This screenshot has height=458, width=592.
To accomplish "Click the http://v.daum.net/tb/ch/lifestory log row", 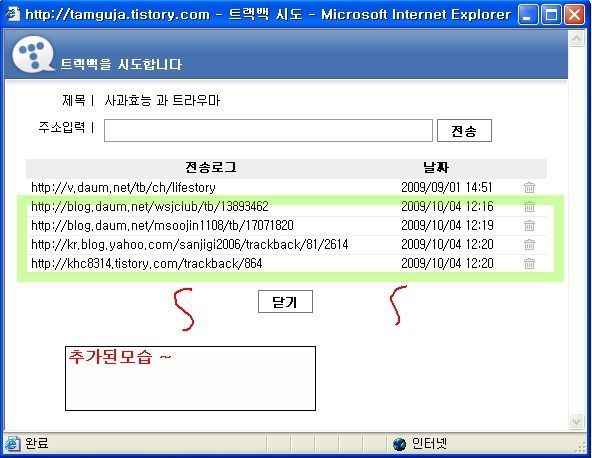I will pos(287,188).
